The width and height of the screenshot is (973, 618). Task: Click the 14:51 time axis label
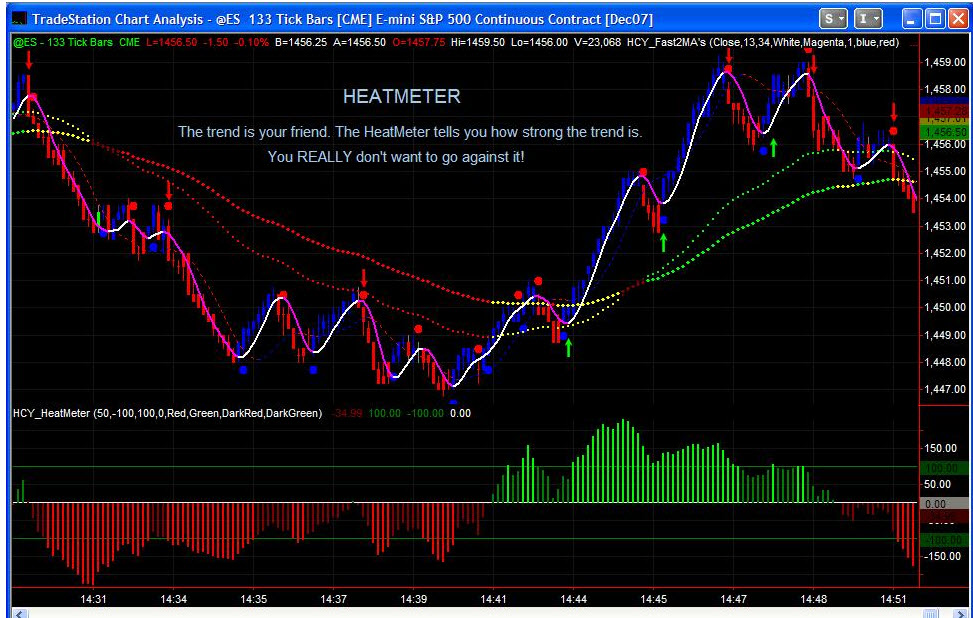click(x=894, y=599)
